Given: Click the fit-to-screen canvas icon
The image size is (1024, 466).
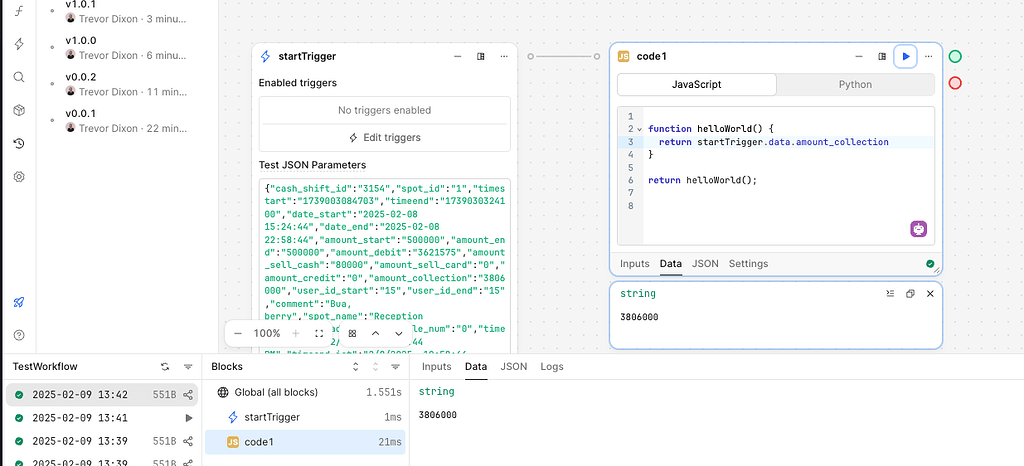Looking at the screenshot, I should pyautogui.click(x=319, y=333).
